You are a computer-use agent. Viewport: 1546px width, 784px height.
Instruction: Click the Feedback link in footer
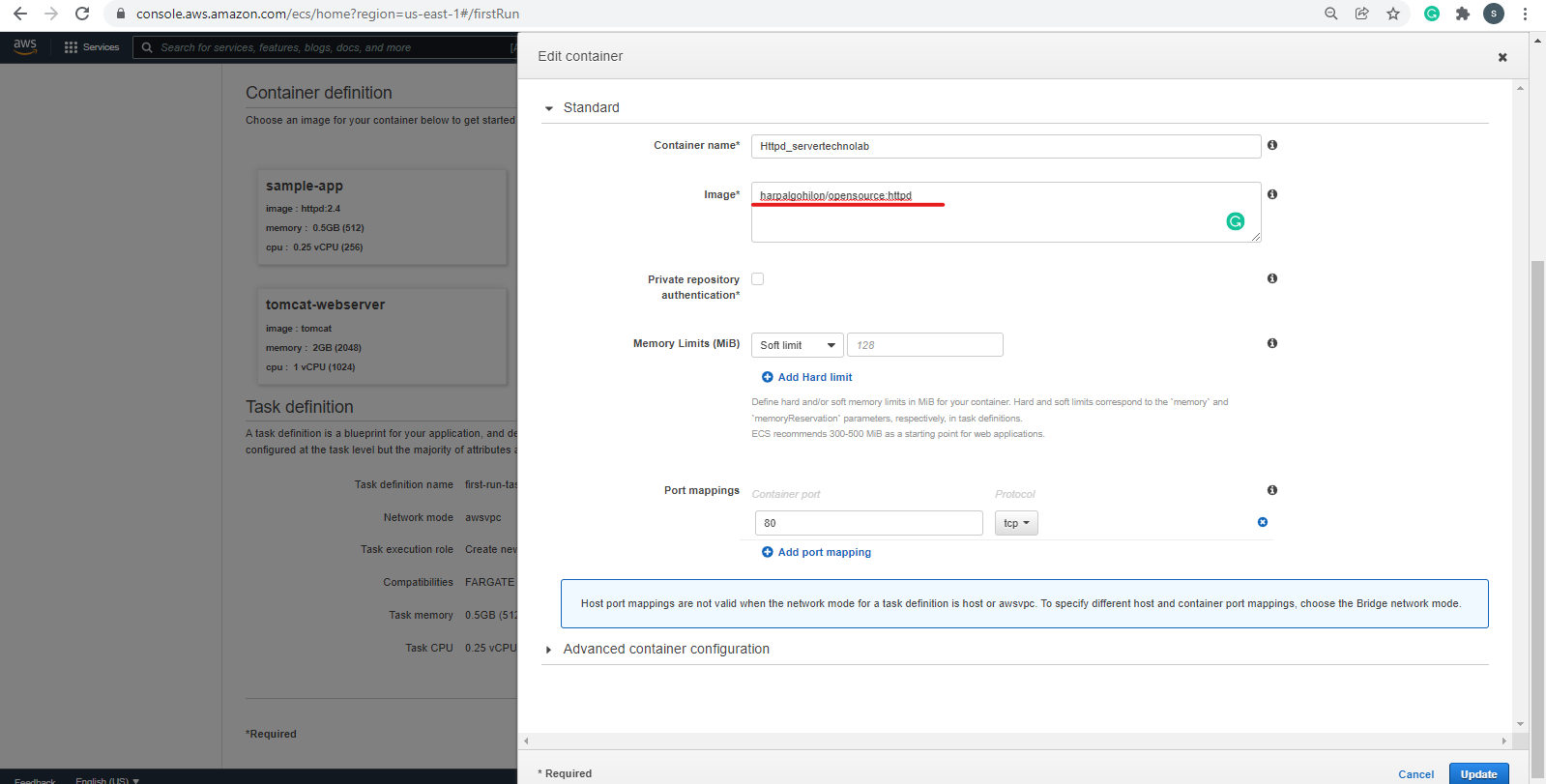35,780
